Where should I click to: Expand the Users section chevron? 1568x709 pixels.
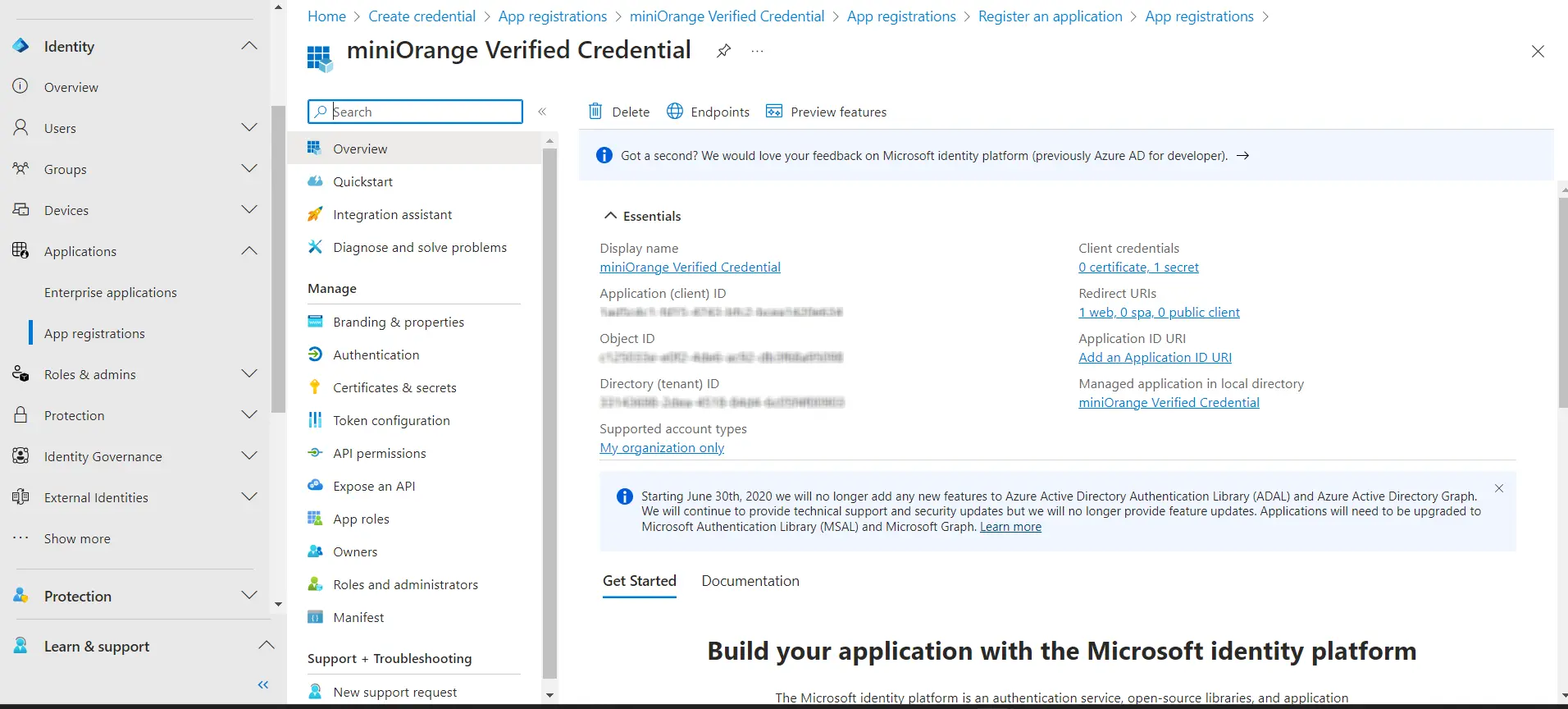[x=249, y=127]
